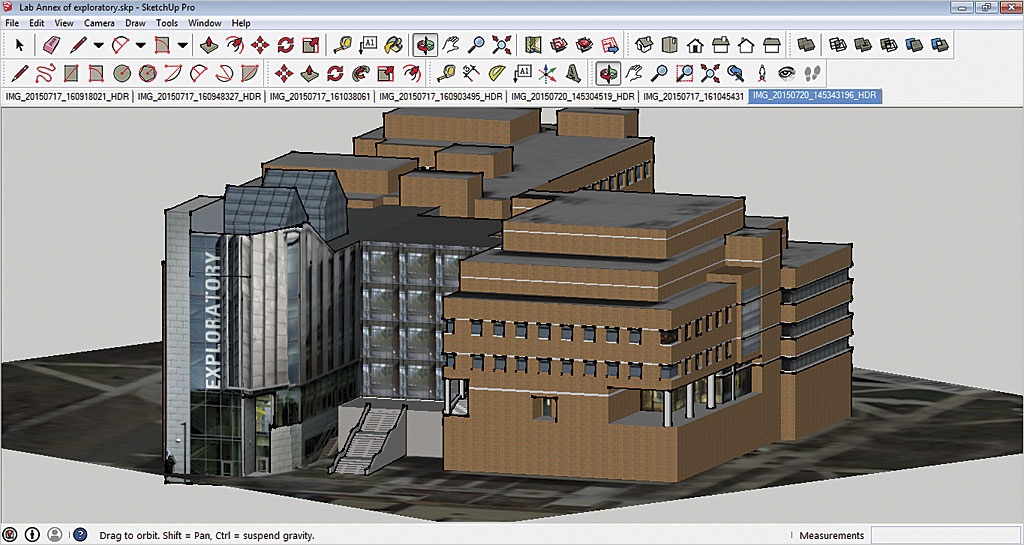This screenshot has height=545, width=1024.
Task: Open 3D Warehouse get models
Action: click(x=559, y=45)
